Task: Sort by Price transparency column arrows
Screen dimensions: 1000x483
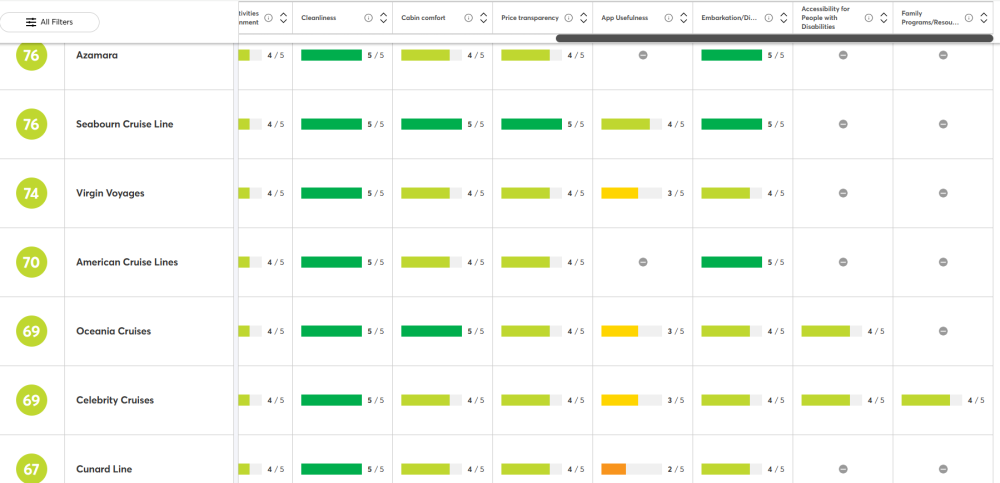Action: tap(584, 18)
